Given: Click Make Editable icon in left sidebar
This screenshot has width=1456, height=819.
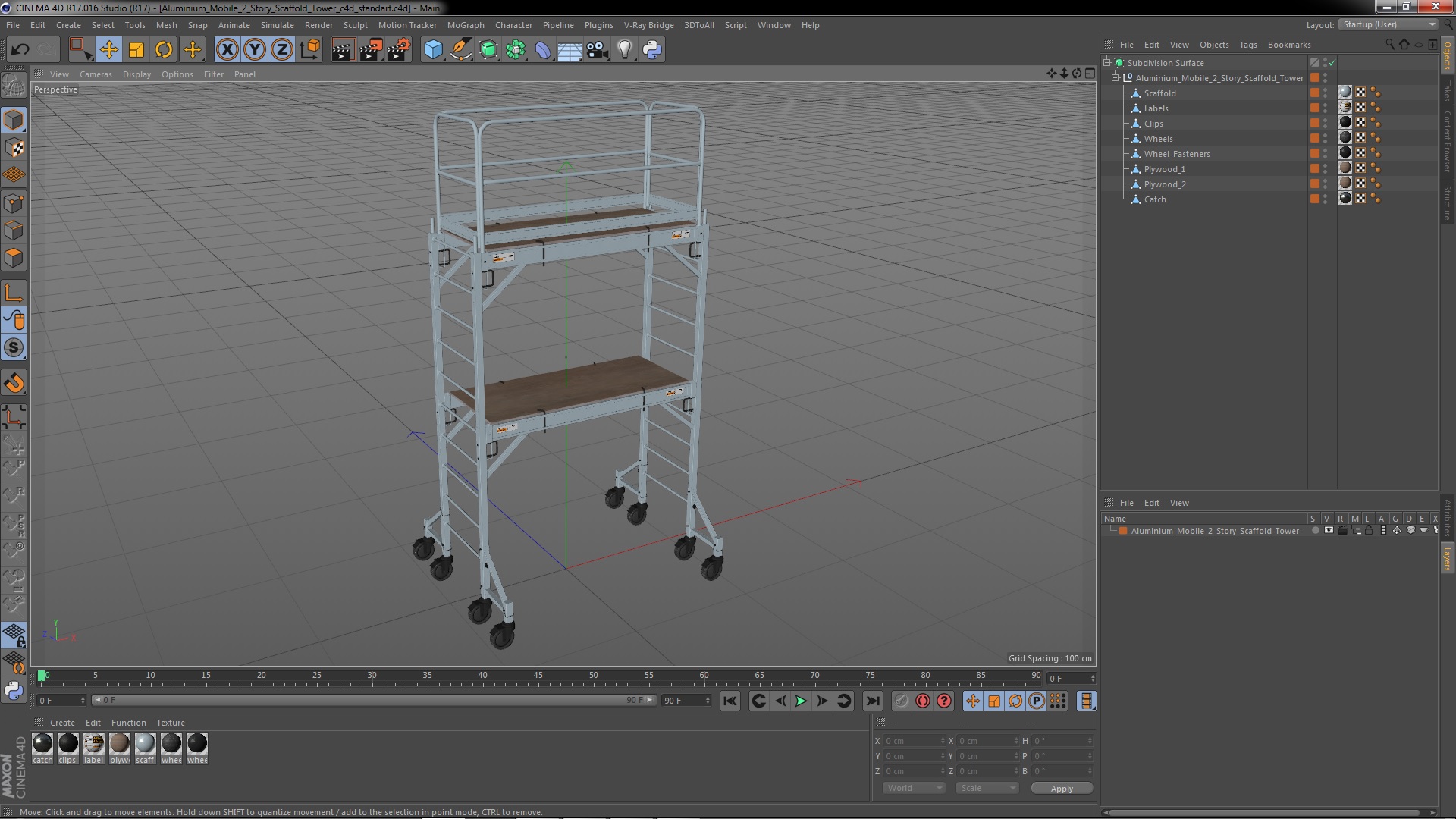Looking at the screenshot, I should click(x=14, y=86).
